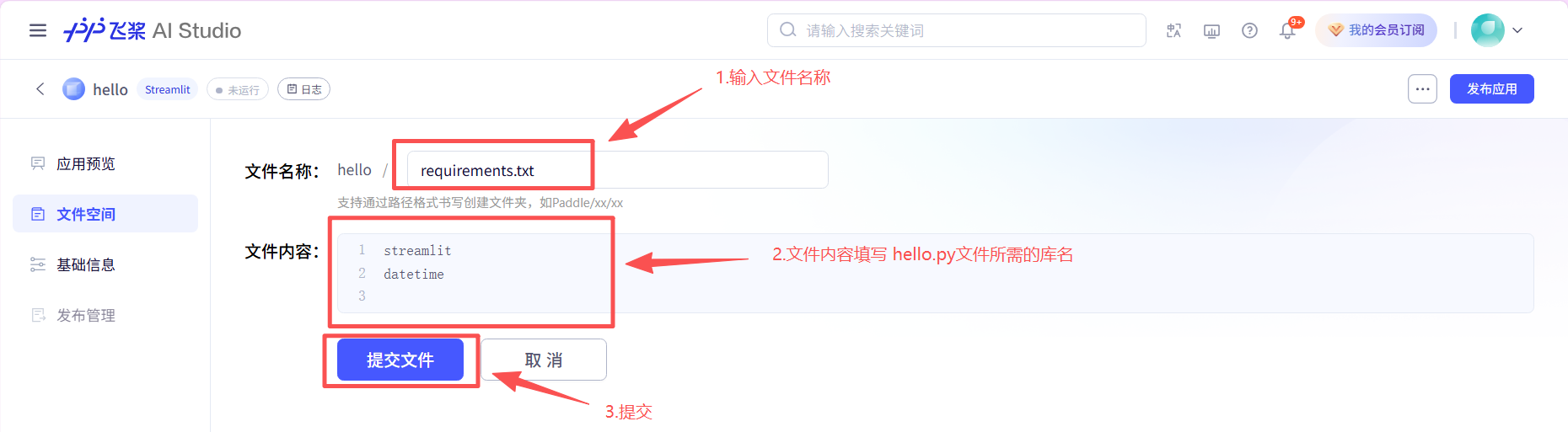Screen dimensions: 1568x432
Task: Expand the user avatar dropdown arrow
Action: pos(1517,30)
